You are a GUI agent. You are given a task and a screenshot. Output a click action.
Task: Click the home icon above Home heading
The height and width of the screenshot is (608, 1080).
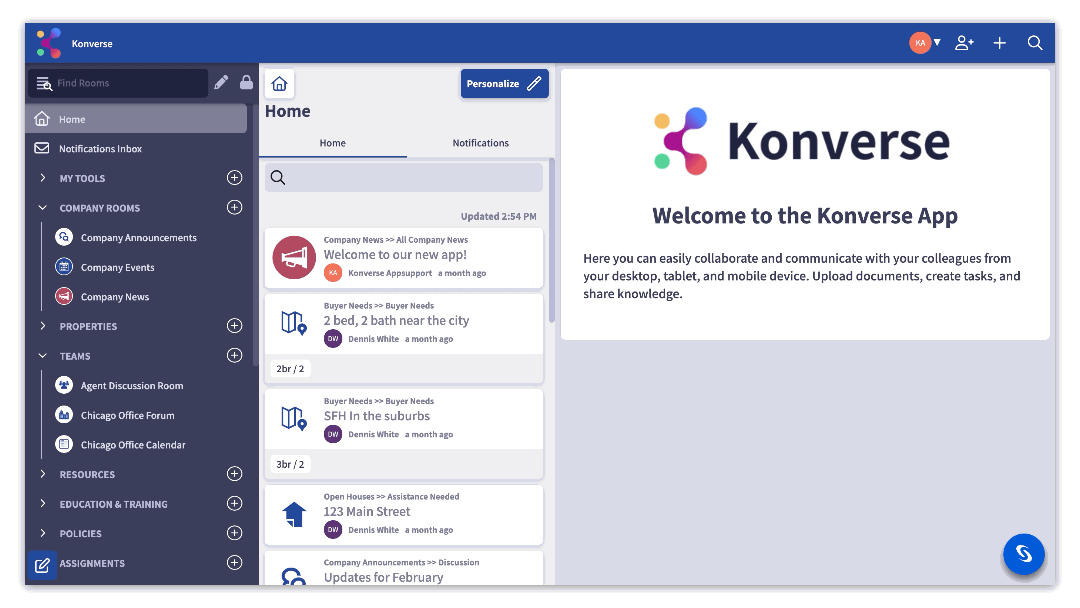point(279,84)
